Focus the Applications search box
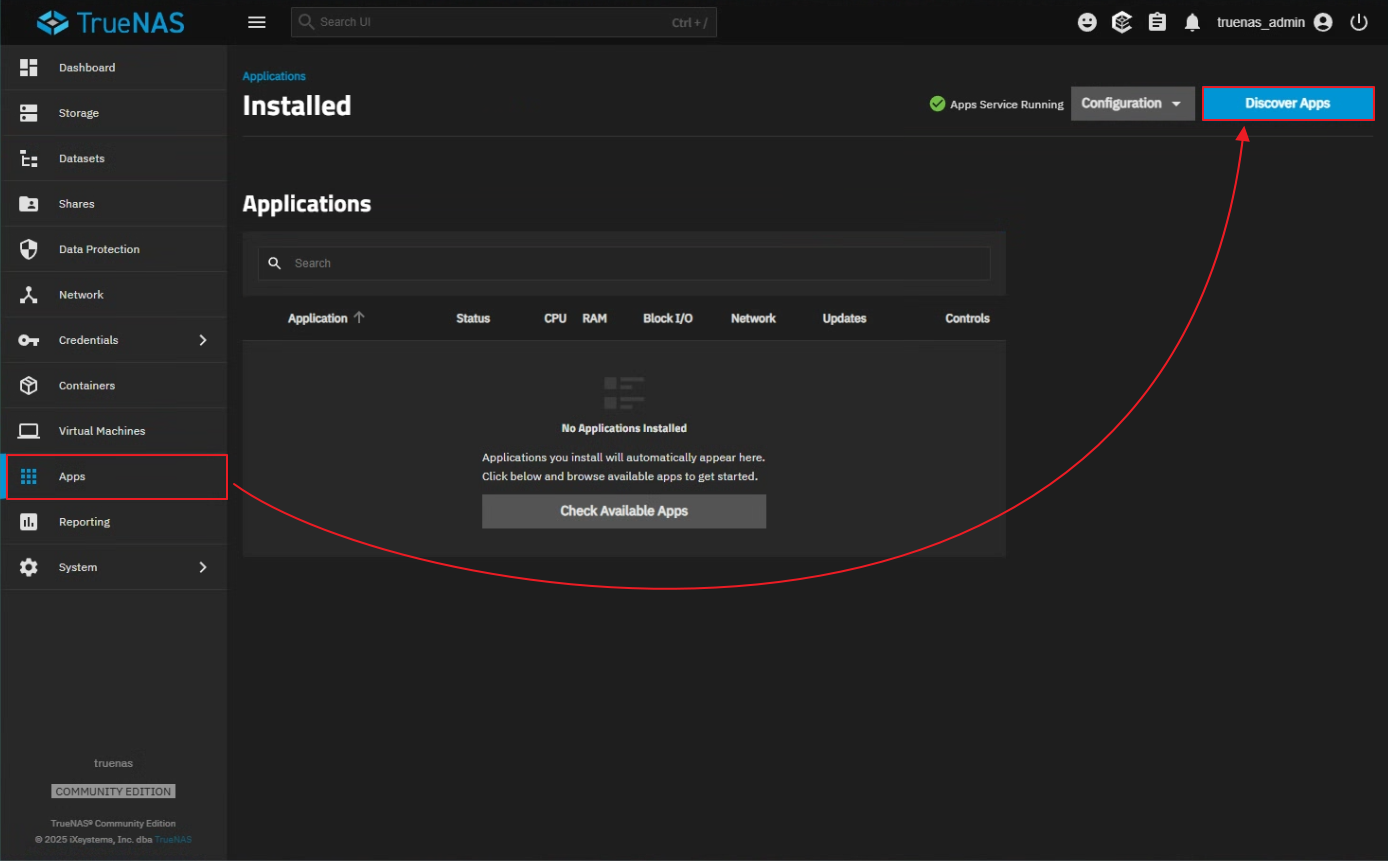1388x861 pixels. point(624,263)
